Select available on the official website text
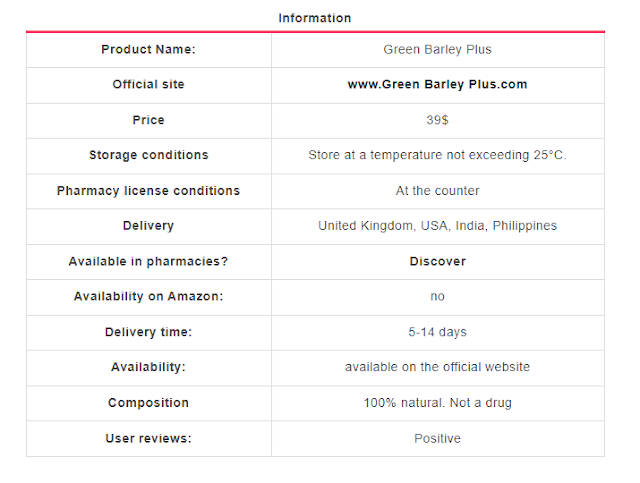The width and height of the screenshot is (640, 483). click(437, 367)
